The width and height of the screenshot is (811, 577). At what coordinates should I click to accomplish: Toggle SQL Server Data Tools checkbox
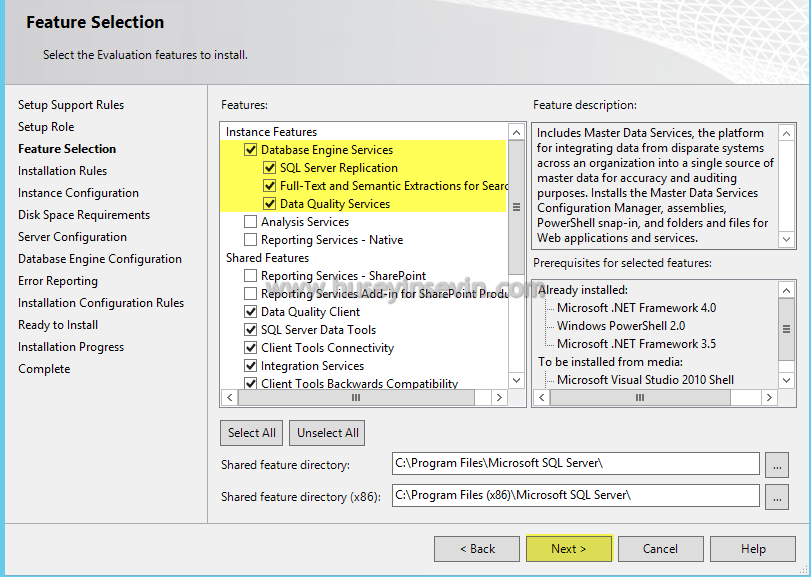pos(250,330)
